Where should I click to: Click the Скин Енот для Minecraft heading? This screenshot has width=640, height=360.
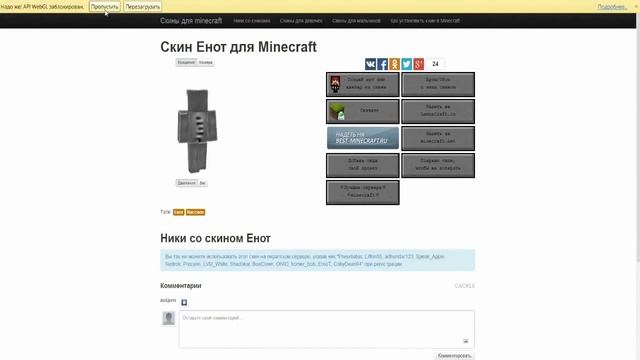click(x=238, y=47)
